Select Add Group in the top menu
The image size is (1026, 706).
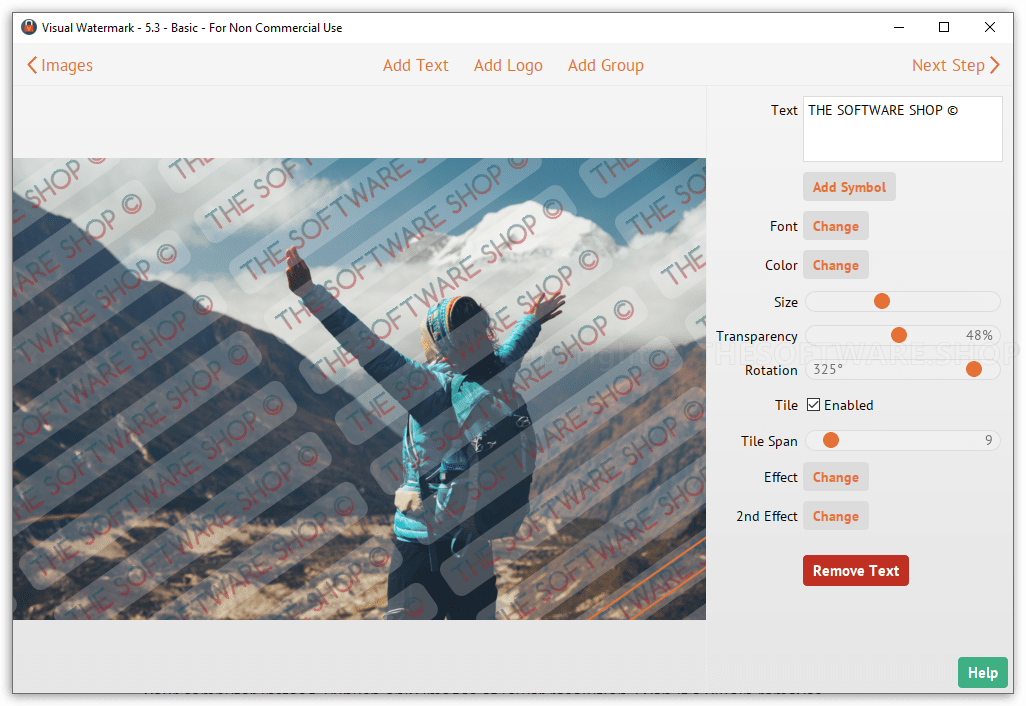[605, 66]
